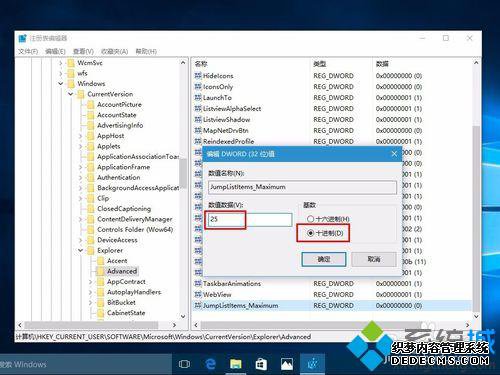This screenshot has width=500, height=375.
Task: Click the value name field JumpListItems_Maximum
Action: (x=302, y=187)
